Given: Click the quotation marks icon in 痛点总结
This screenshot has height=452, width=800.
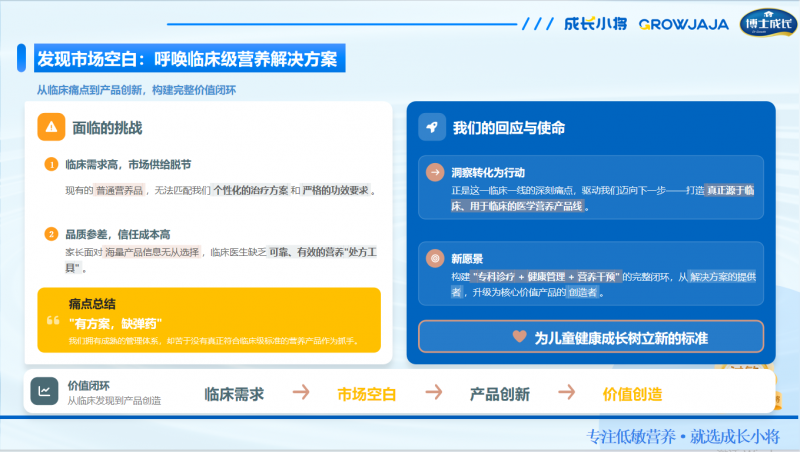Looking at the screenshot, I should click(x=54, y=322).
